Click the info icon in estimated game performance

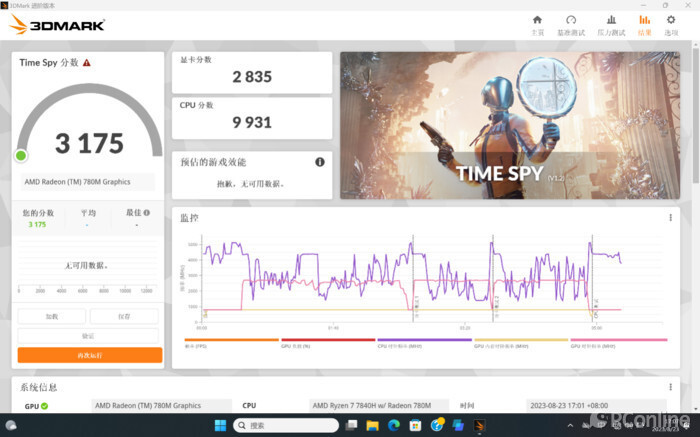(320, 162)
